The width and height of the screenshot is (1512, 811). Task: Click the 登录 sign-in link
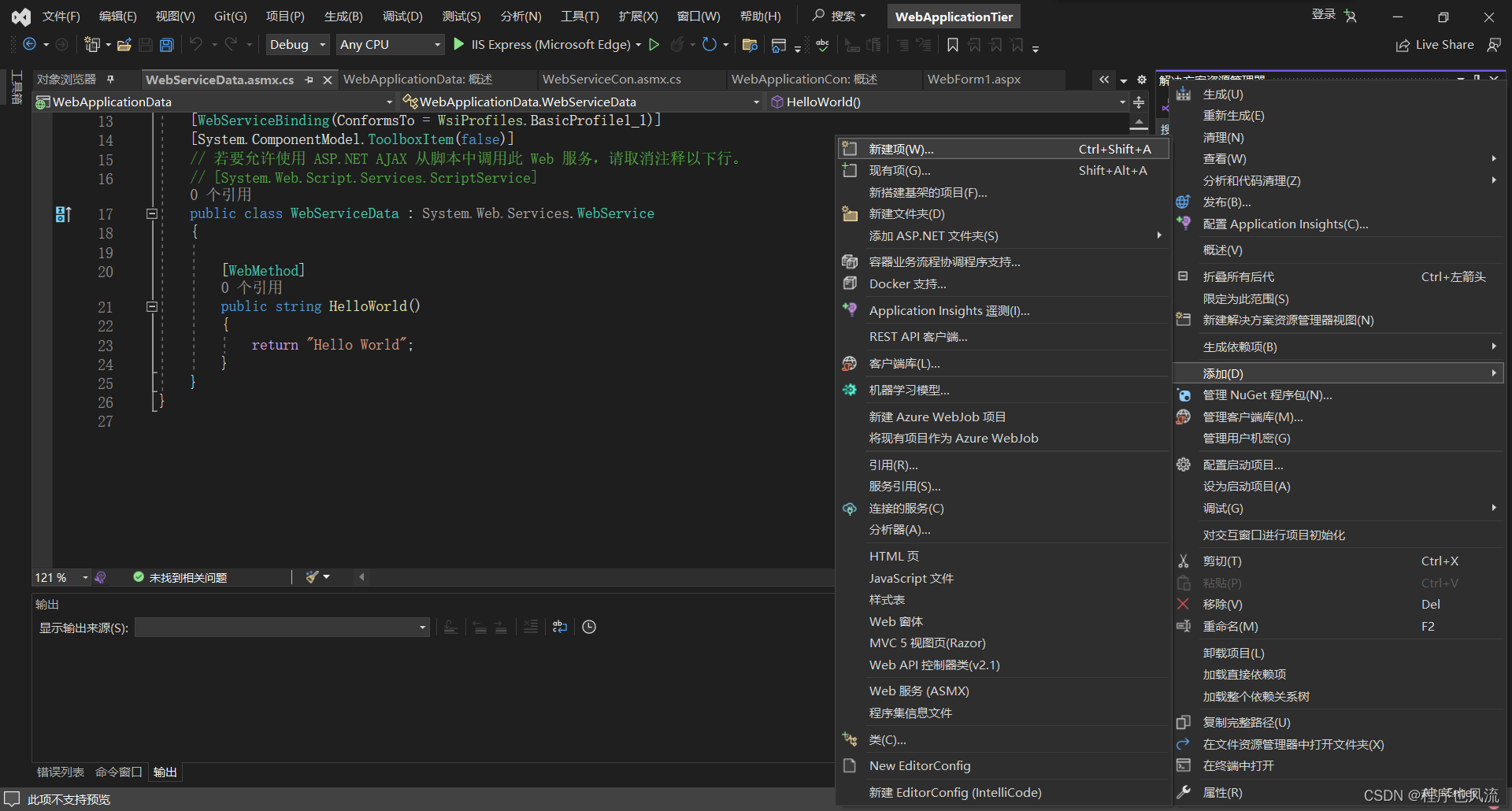(x=1324, y=14)
